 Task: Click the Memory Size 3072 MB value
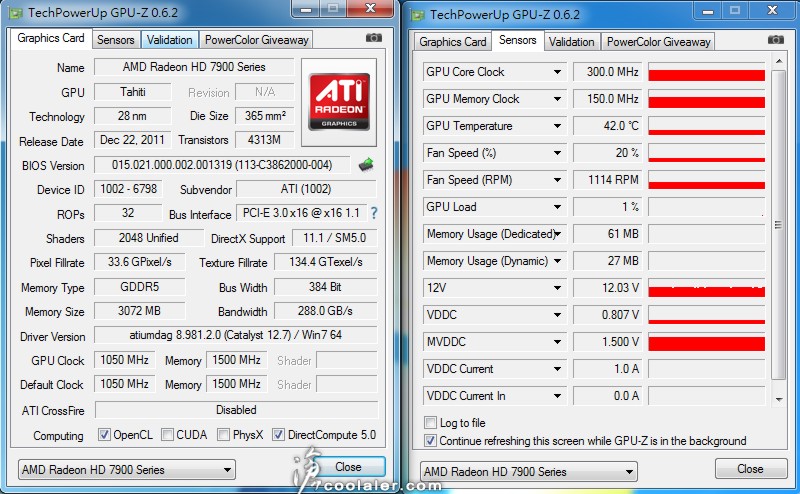(139, 311)
